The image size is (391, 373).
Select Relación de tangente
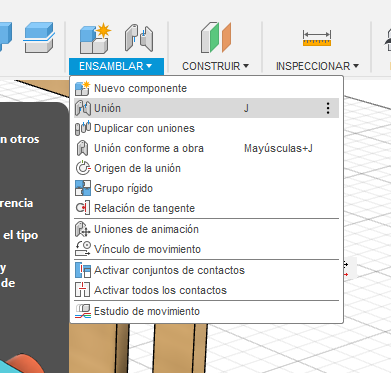(206, 208)
